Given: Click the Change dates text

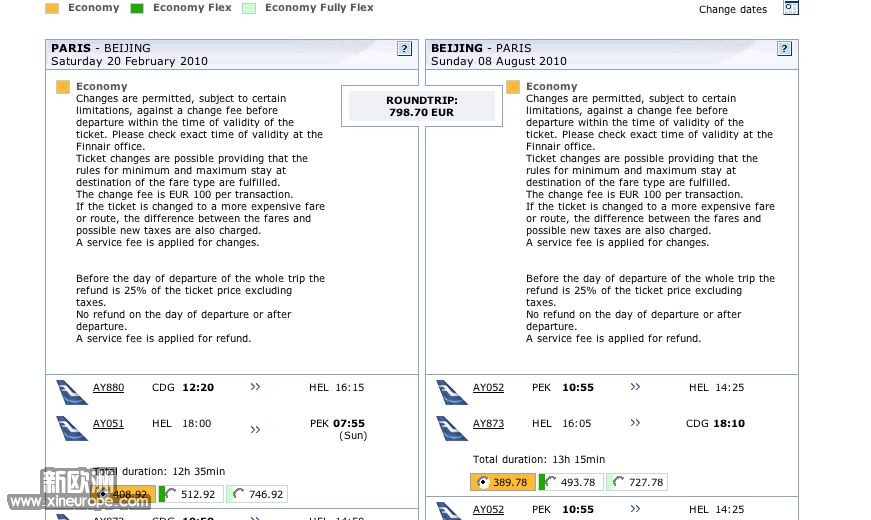Looking at the screenshot, I should pyautogui.click(x=733, y=10).
